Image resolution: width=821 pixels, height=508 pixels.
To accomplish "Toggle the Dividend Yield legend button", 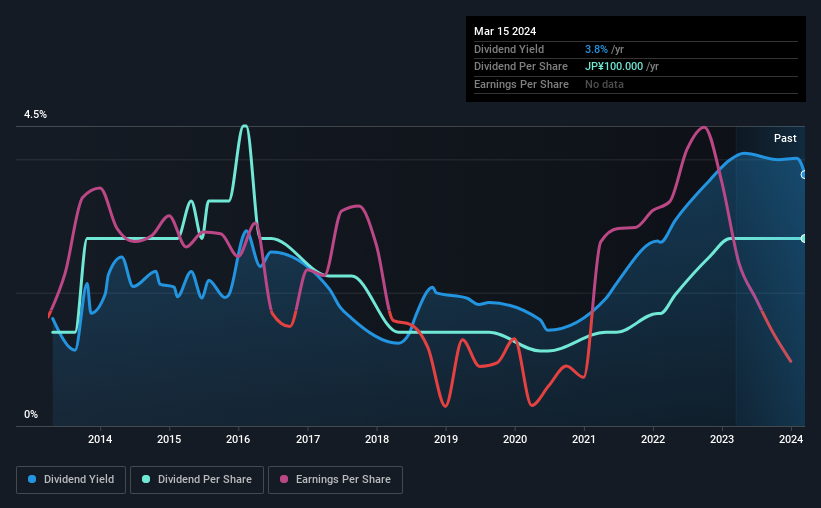I will (x=71, y=480).
